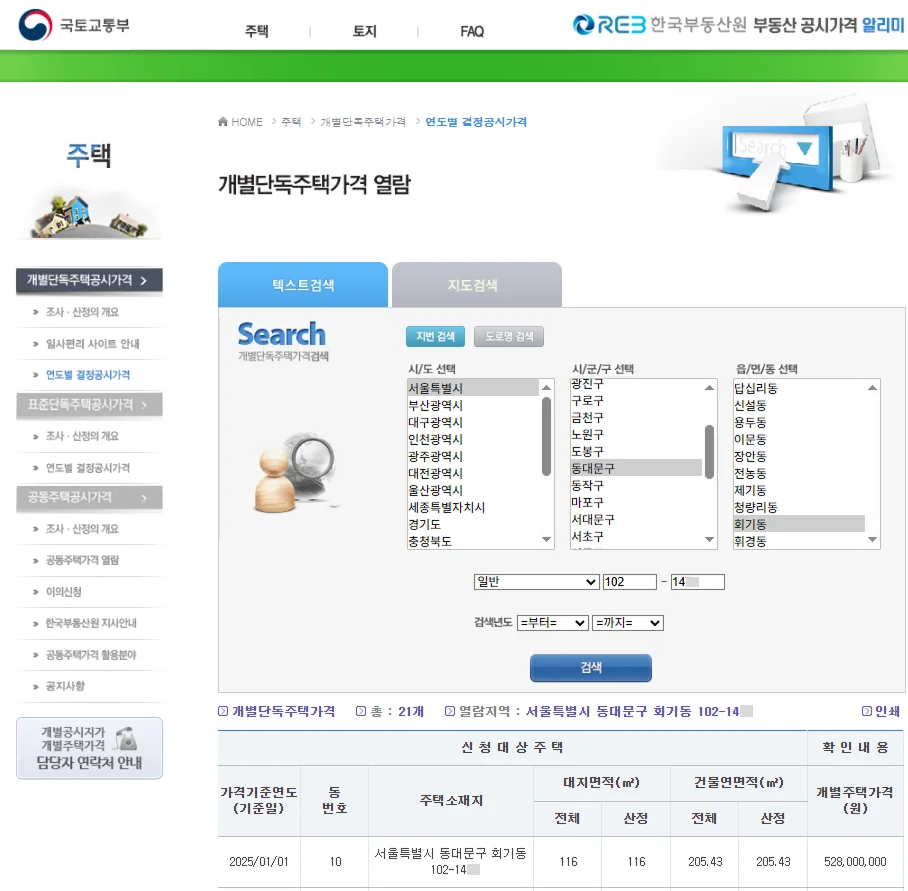Screen dimensions: 908x891
Task: Select 청량리동 in 읍/면/동 list
Action: coord(799,507)
